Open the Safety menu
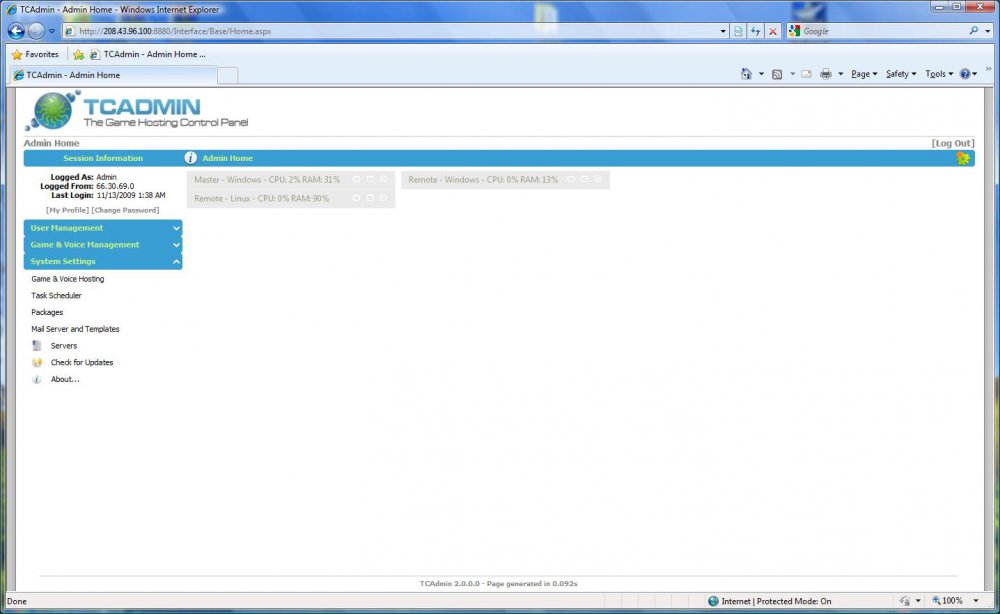Image resolution: width=1000 pixels, height=614 pixels. [x=900, y=74]
